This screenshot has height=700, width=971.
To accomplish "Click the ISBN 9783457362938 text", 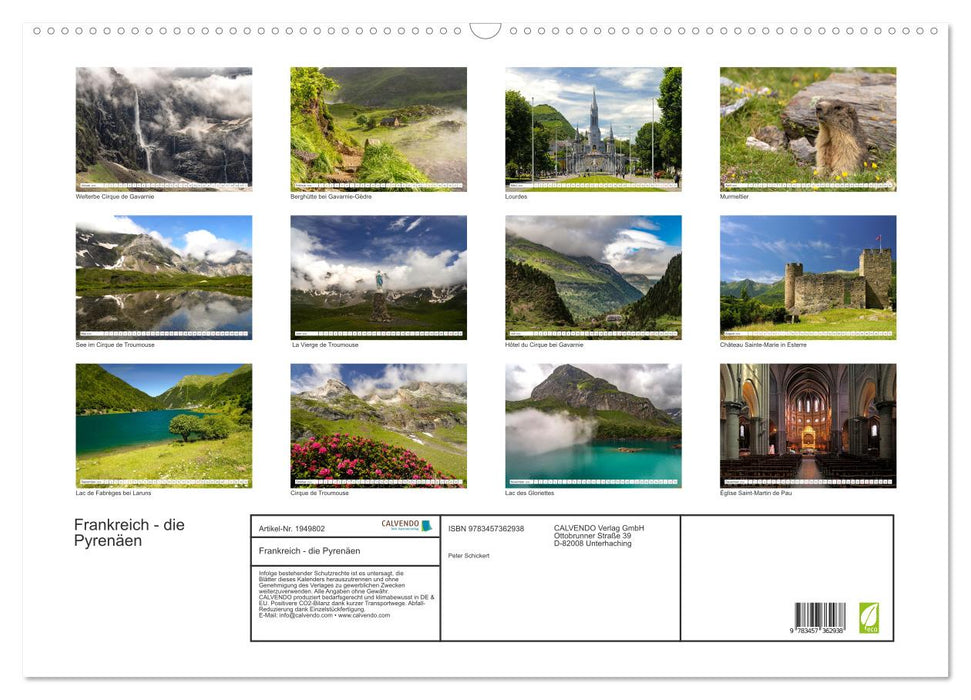I will point(486,528).
